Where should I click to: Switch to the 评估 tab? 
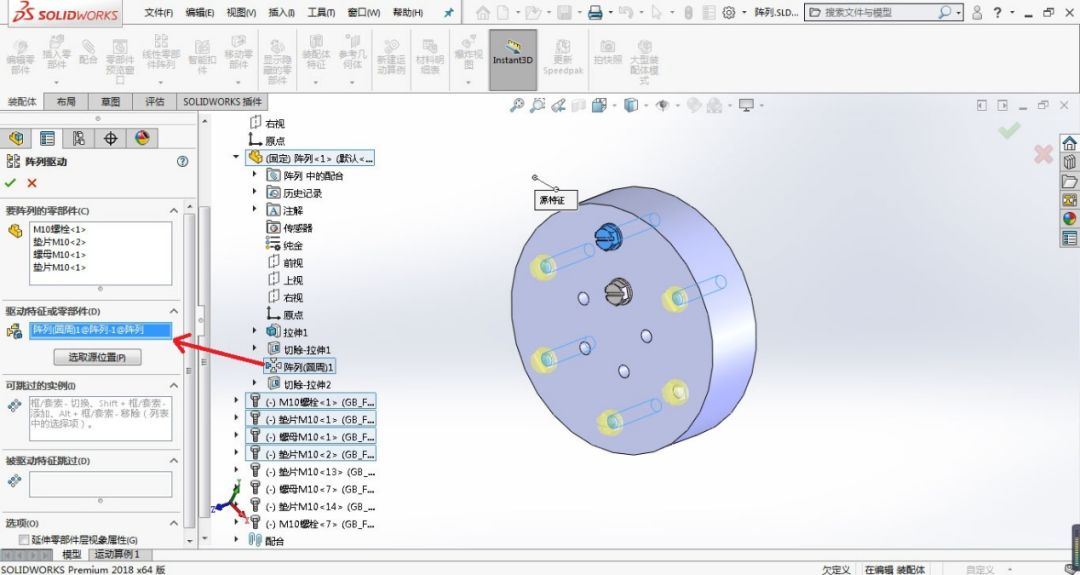[x=155, y=101]
